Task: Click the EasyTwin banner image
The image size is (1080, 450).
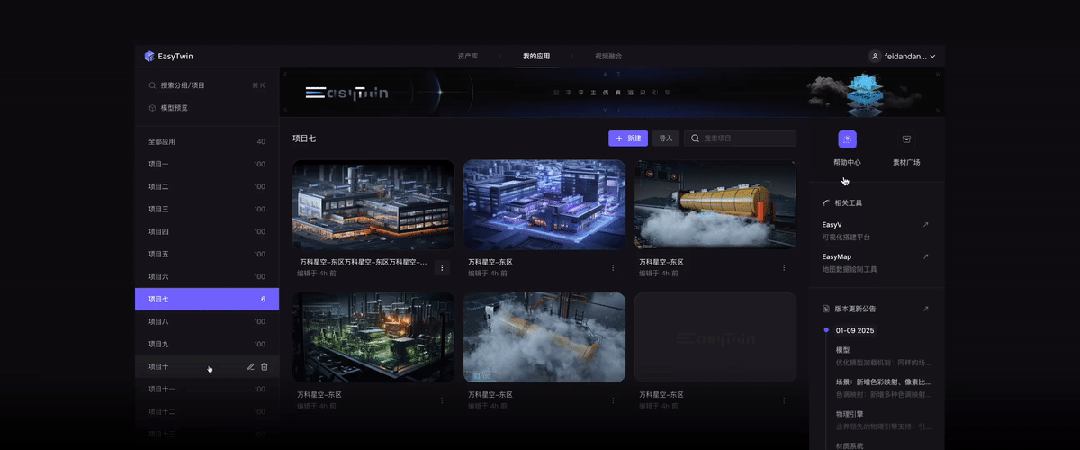Action: pyautogui.click(x=612, y=92)
